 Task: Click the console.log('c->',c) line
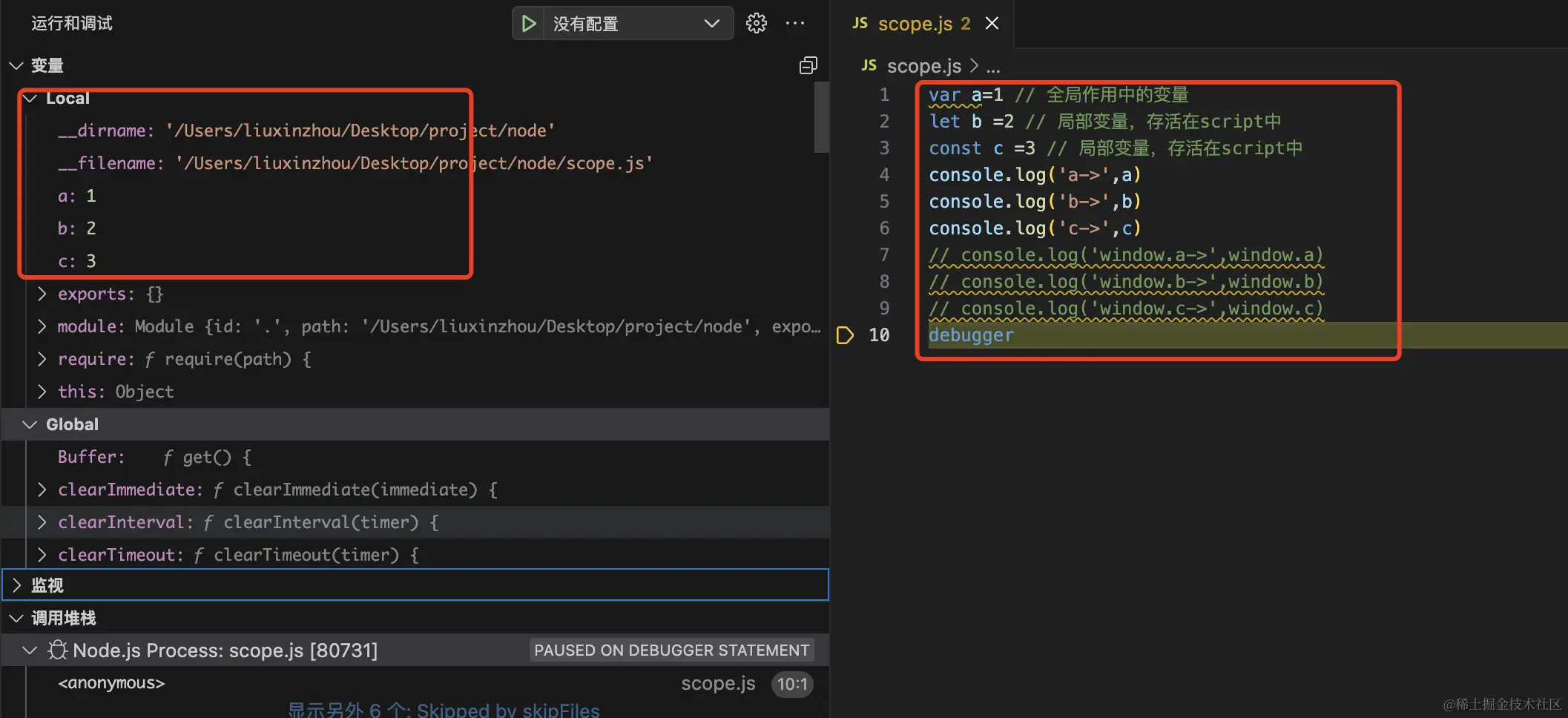(x=1035, y=228)
